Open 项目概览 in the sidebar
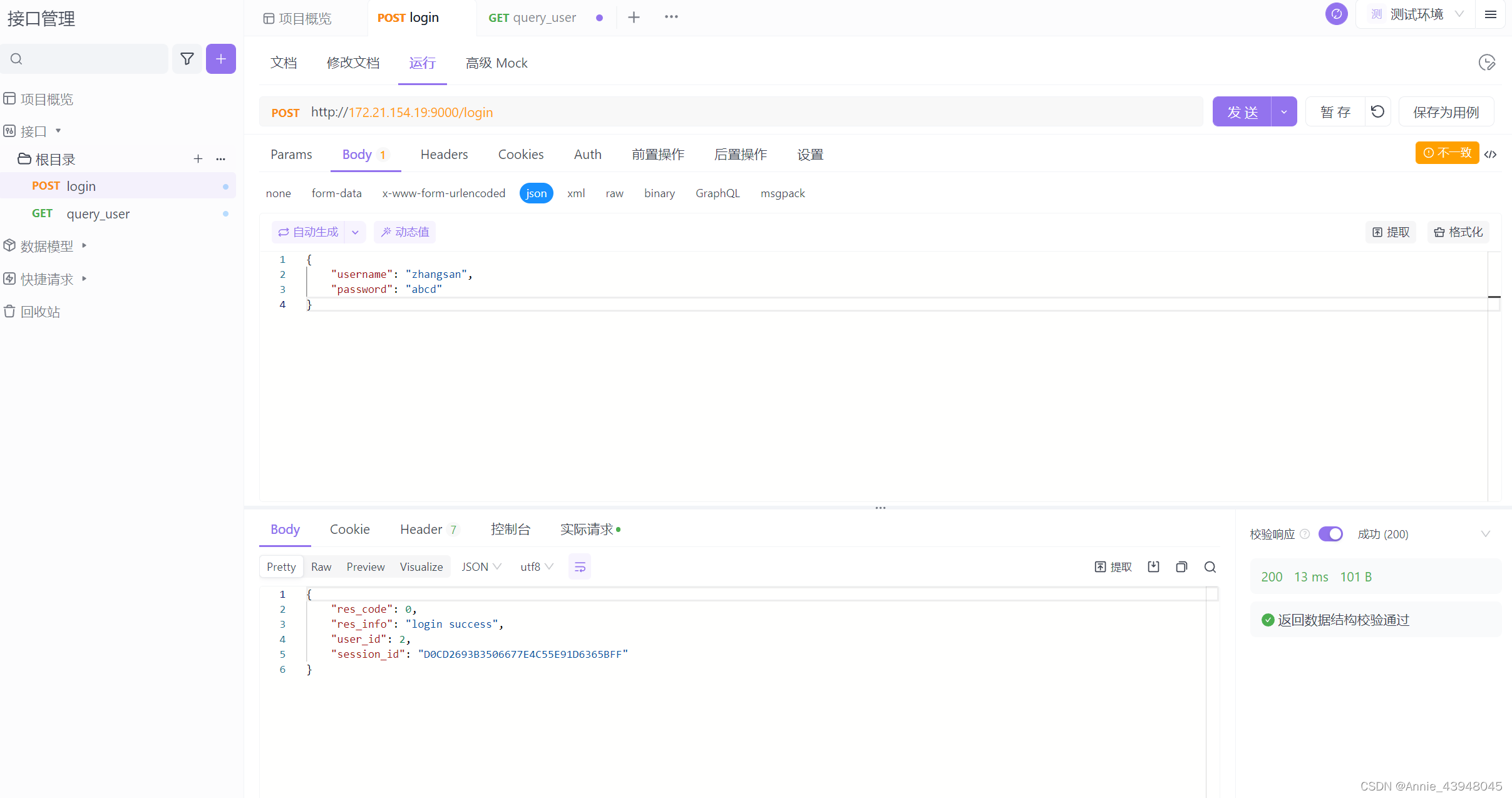Screen dimensions: 1512x798 [39, 99]
